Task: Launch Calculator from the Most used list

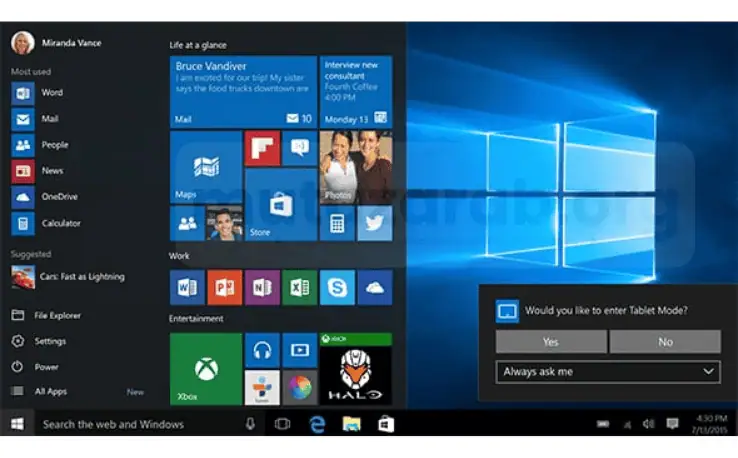Action: coord(46,224)
